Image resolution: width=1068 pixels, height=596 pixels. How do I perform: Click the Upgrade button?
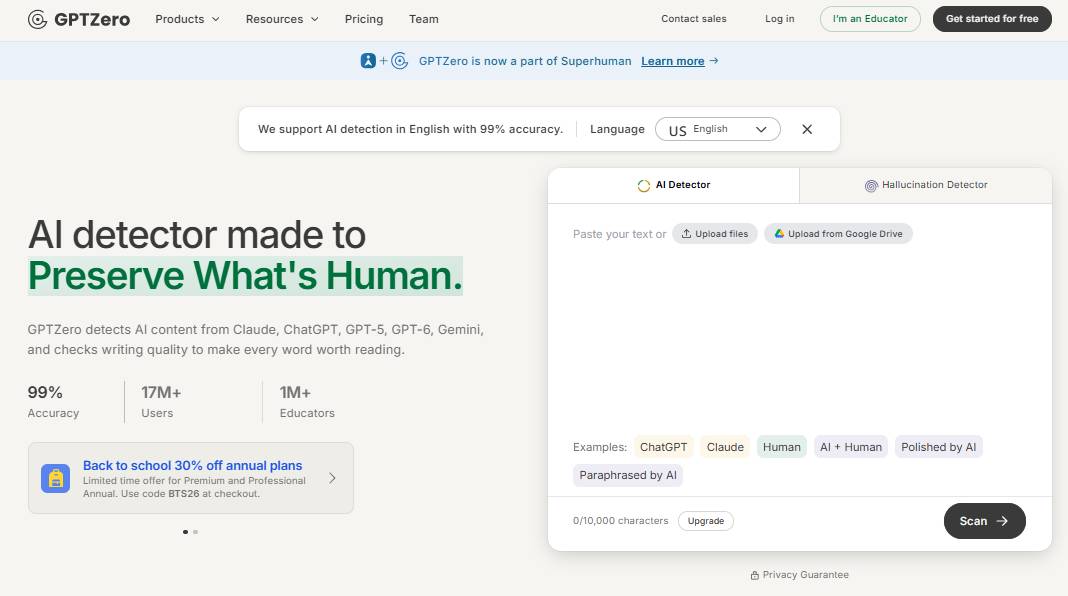coord(706,521)
